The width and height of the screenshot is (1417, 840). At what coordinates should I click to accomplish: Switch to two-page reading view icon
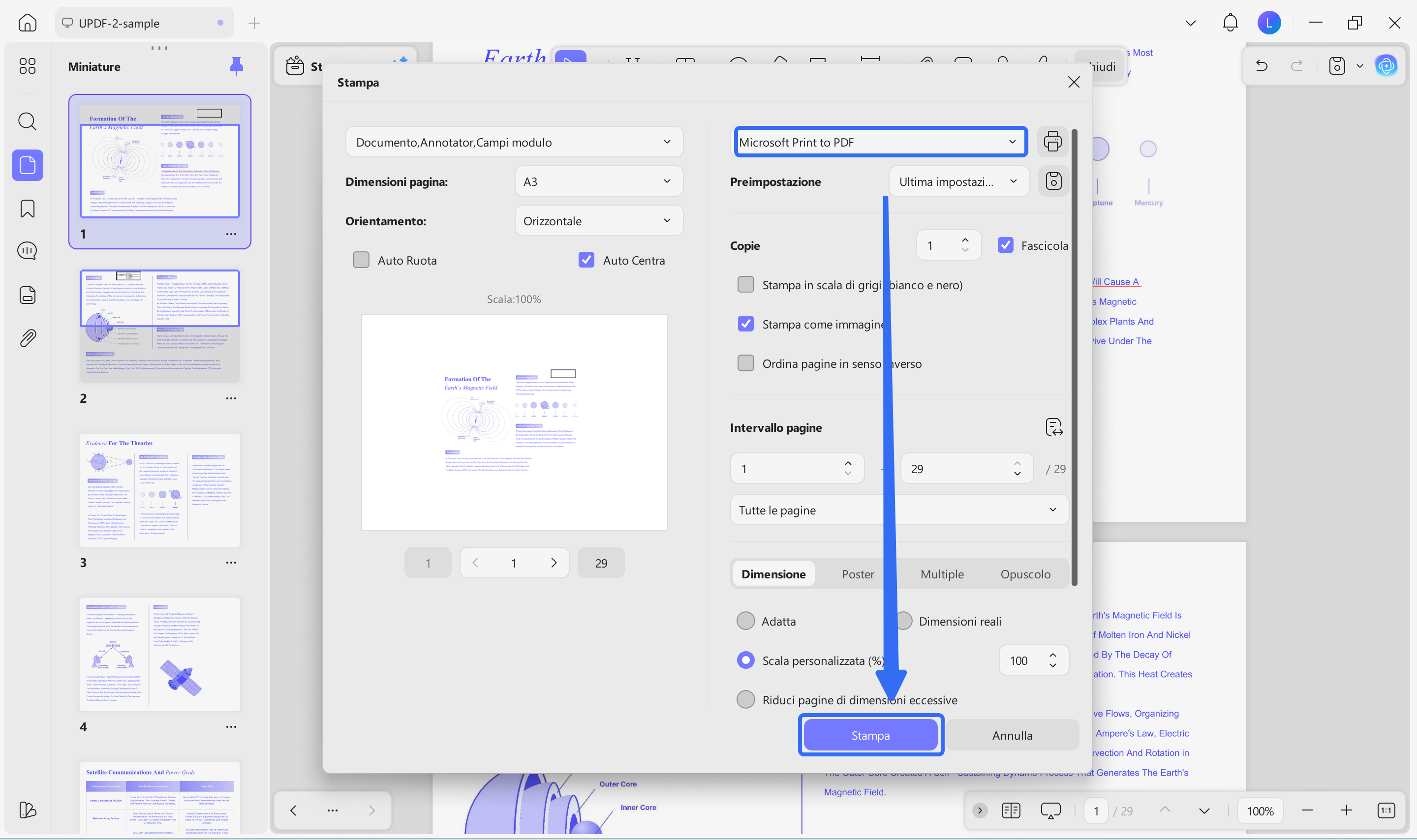pos(1011,810)
